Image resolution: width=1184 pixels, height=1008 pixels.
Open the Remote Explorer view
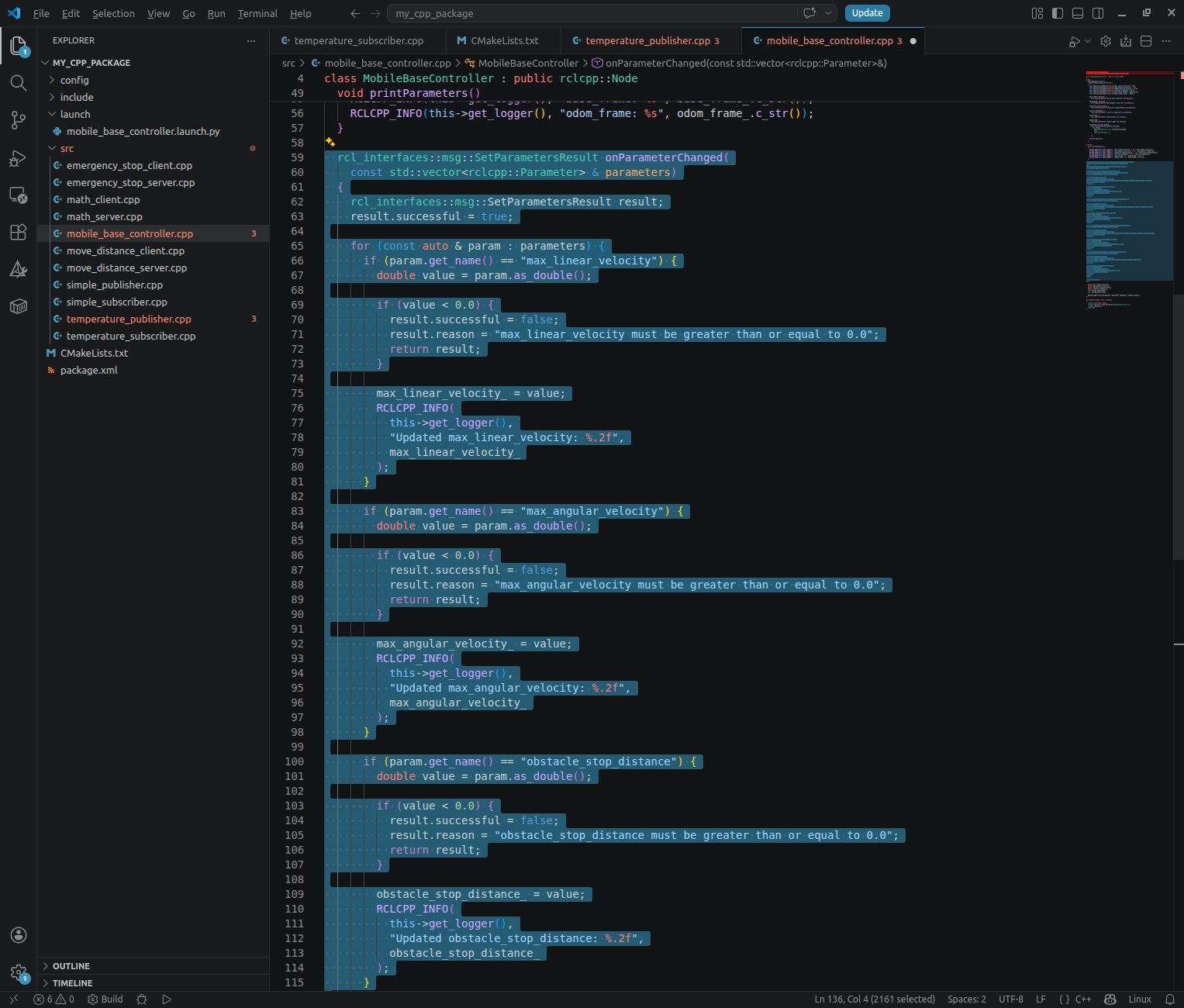[18, 195]
